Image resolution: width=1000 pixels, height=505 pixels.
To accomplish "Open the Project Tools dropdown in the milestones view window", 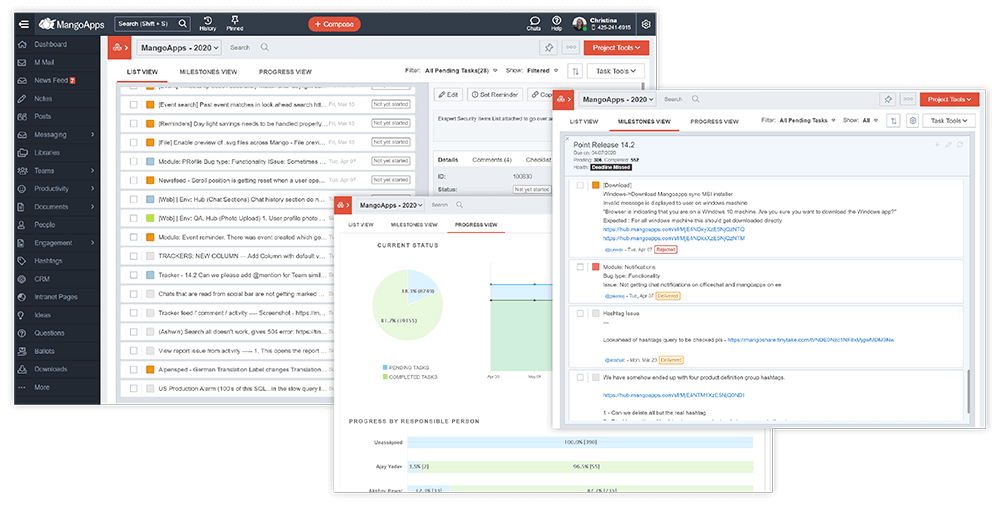I will (950, 99).
